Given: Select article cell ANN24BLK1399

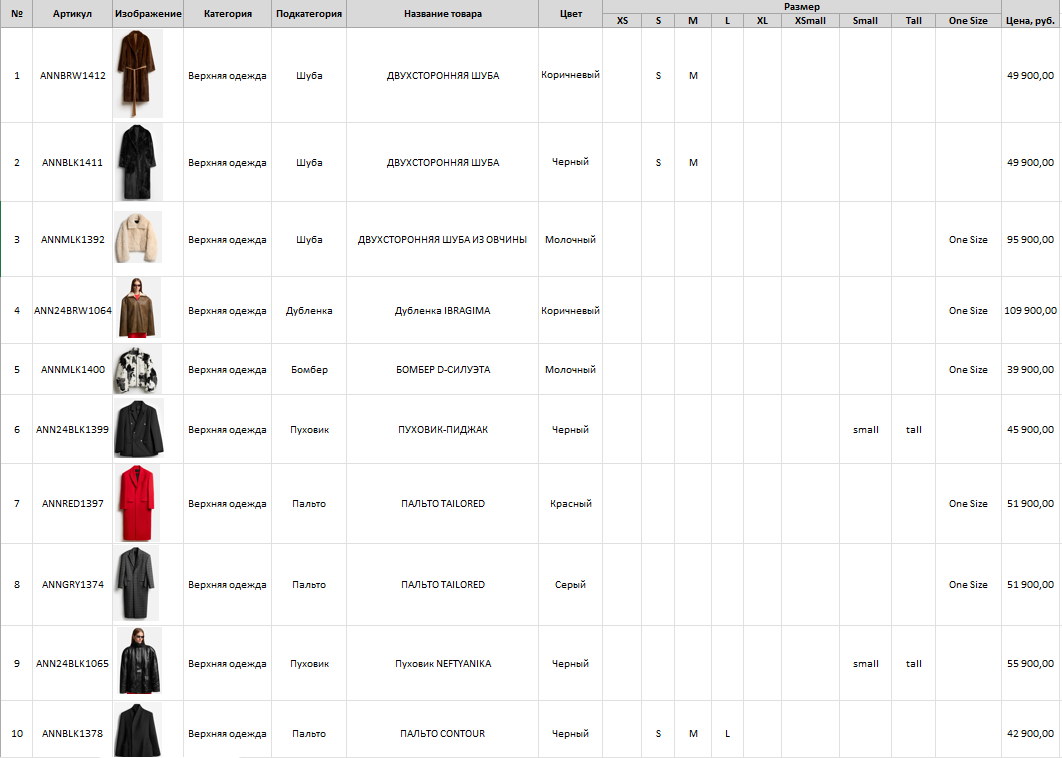Looking at the screenshot, I should click(72, 429).
